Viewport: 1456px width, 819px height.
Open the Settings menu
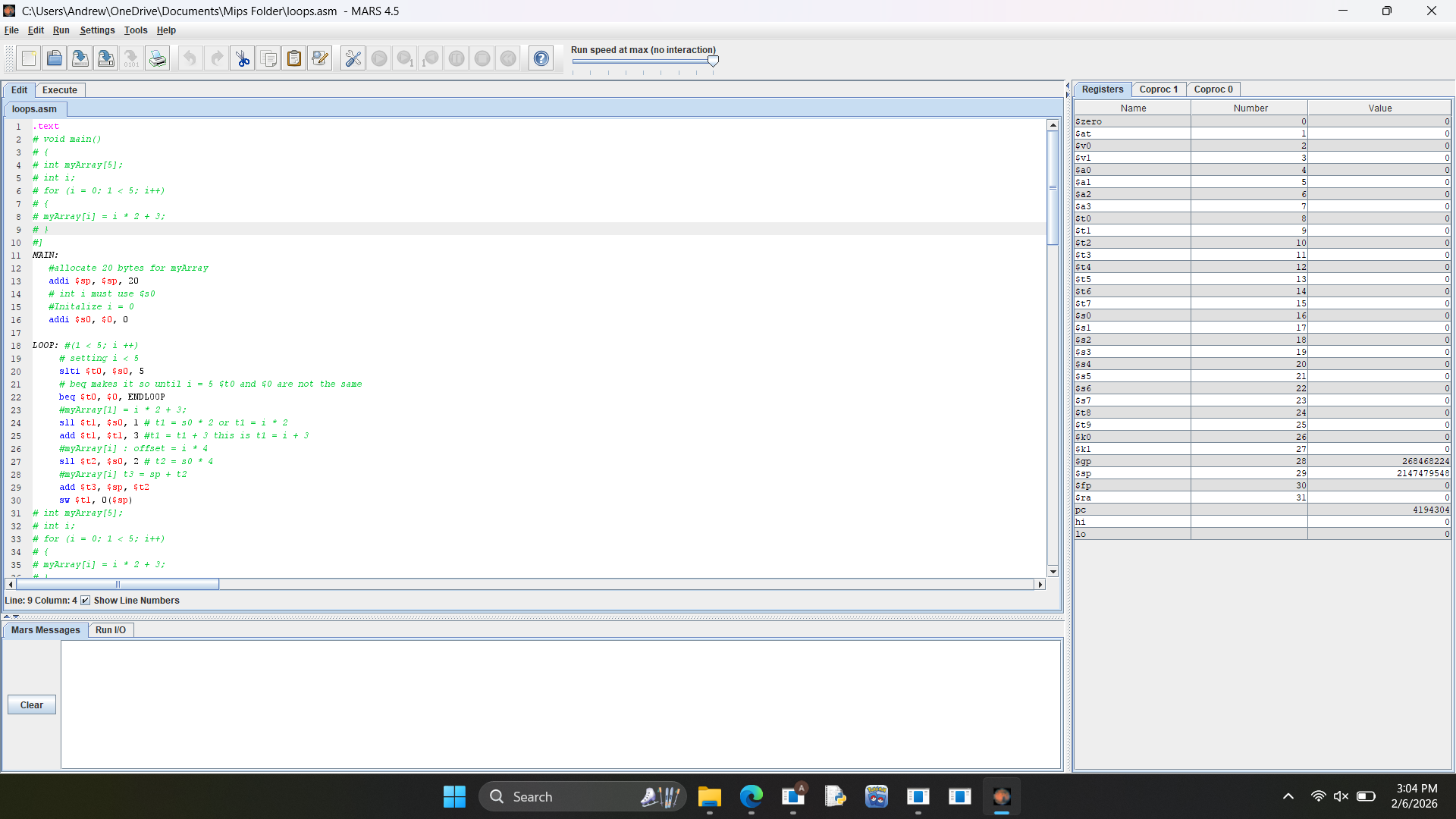[97, 30]
